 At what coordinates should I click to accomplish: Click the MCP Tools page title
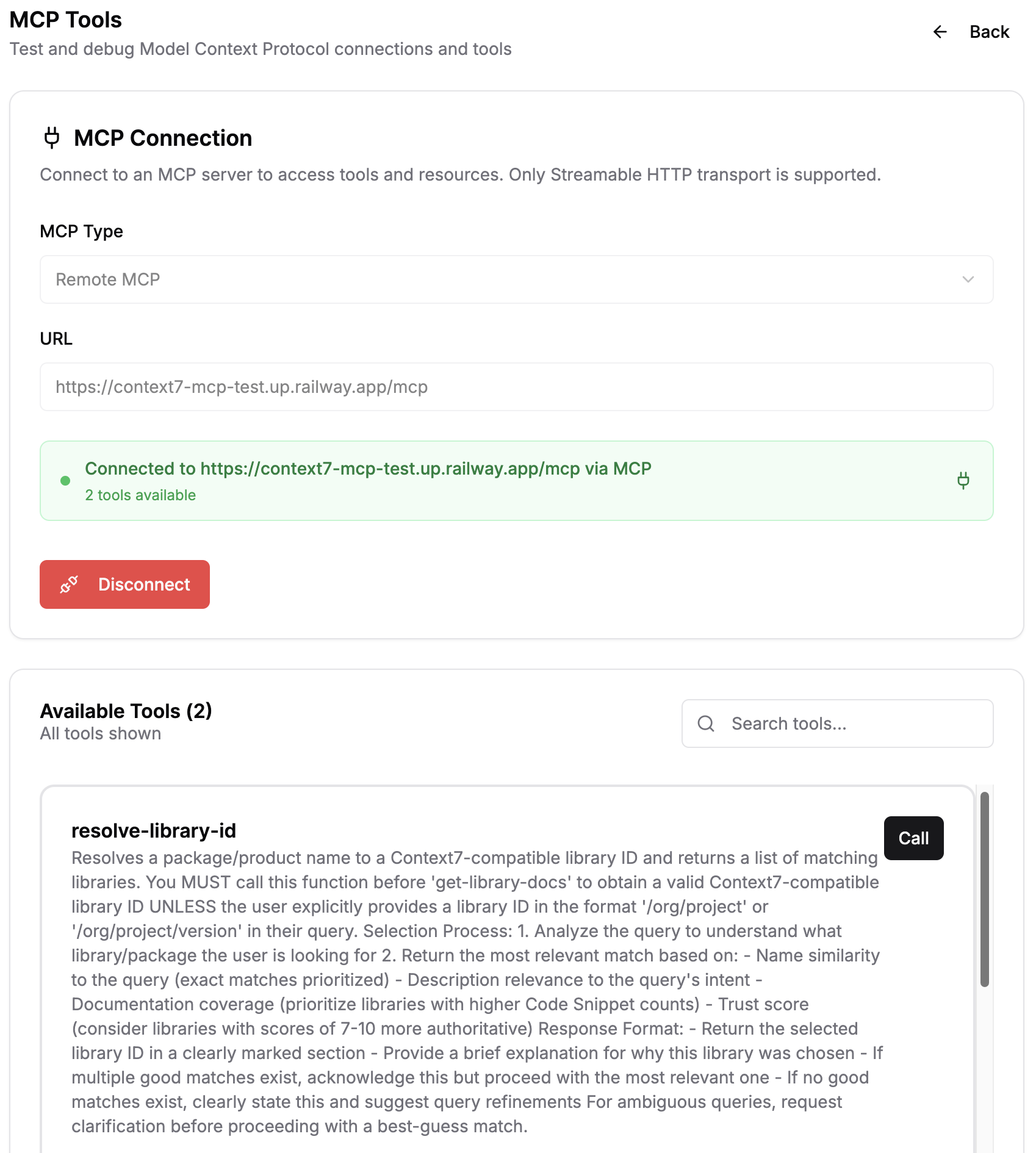click(66, 19)
